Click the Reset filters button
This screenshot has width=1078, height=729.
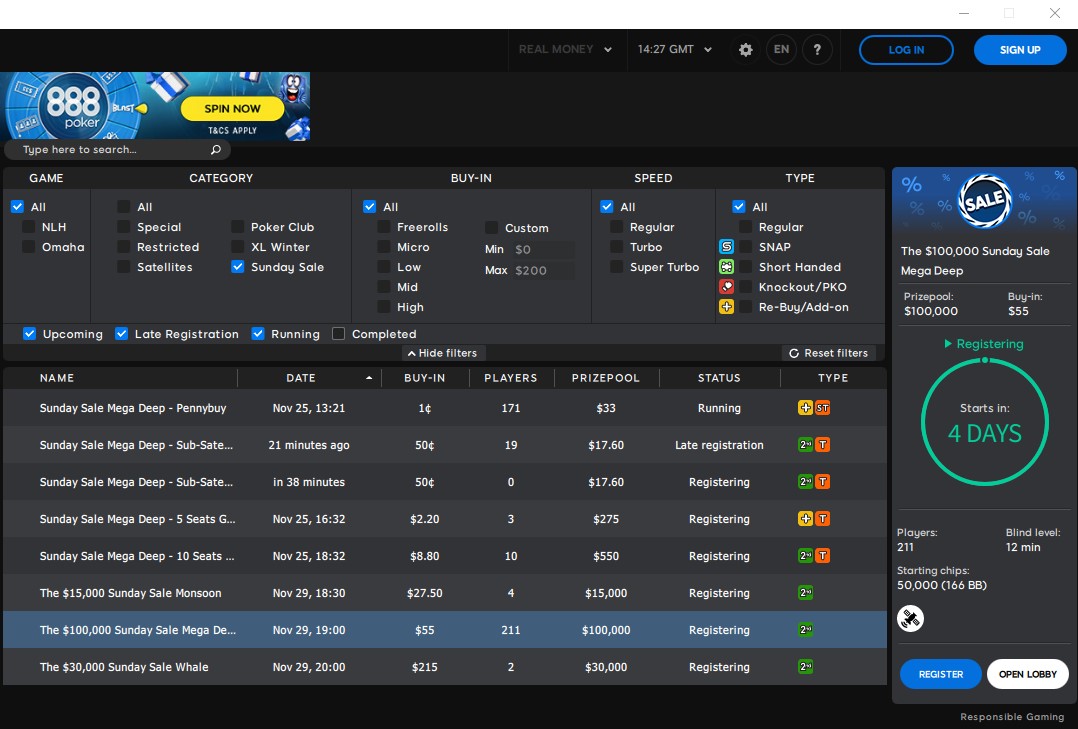828,353
